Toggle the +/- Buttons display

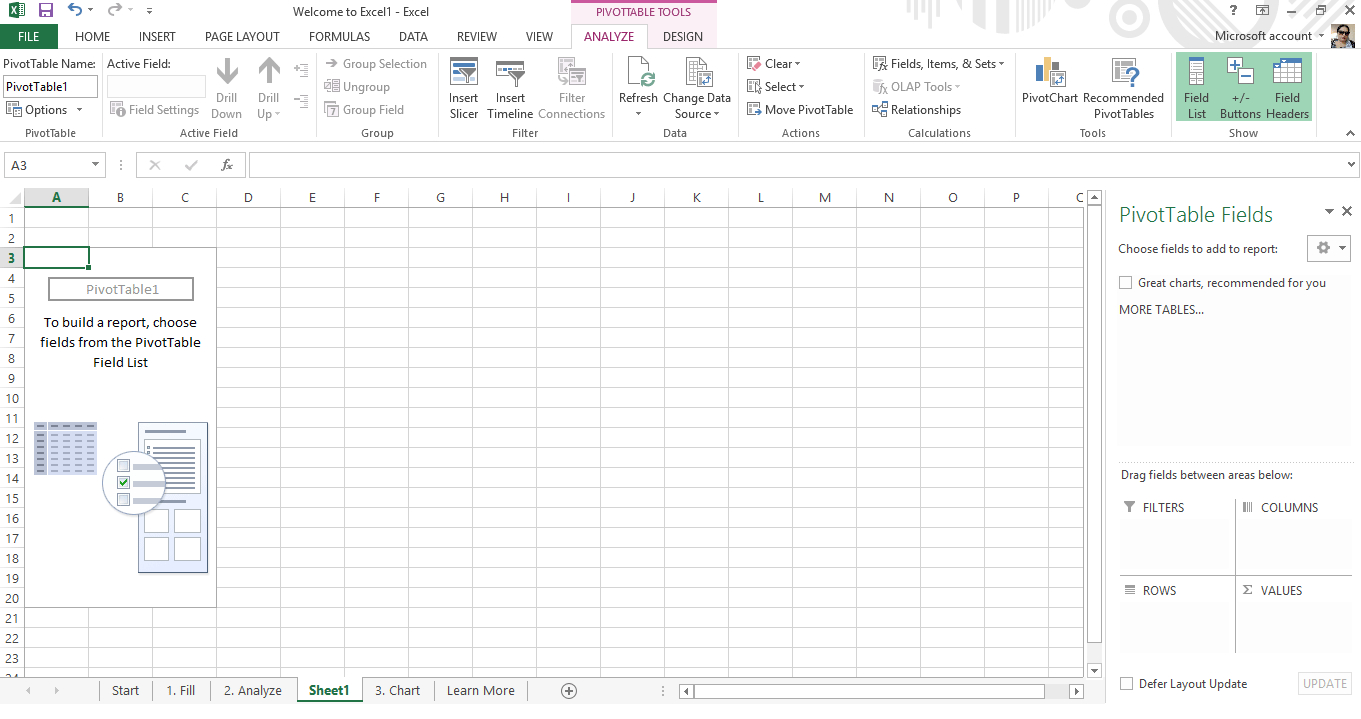pos(1239,87)
